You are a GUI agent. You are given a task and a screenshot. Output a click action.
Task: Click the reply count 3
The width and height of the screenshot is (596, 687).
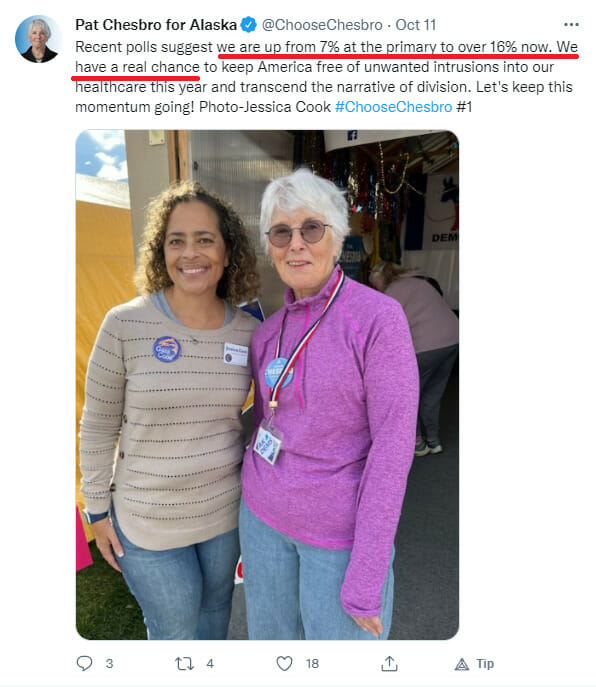pyautogui.click(x=109, y=664)
